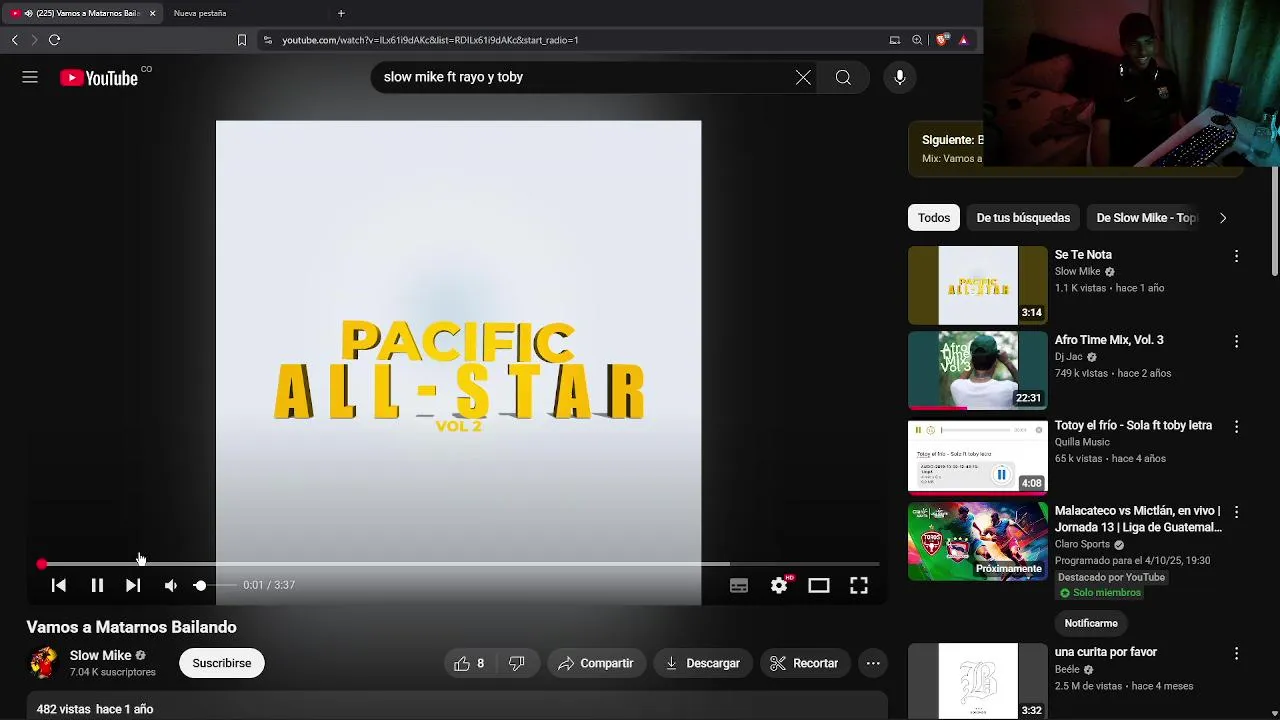Viewport: 1280px width, 720px height.
Task: Open Brave Shields icon
Action: pos(941,40)
